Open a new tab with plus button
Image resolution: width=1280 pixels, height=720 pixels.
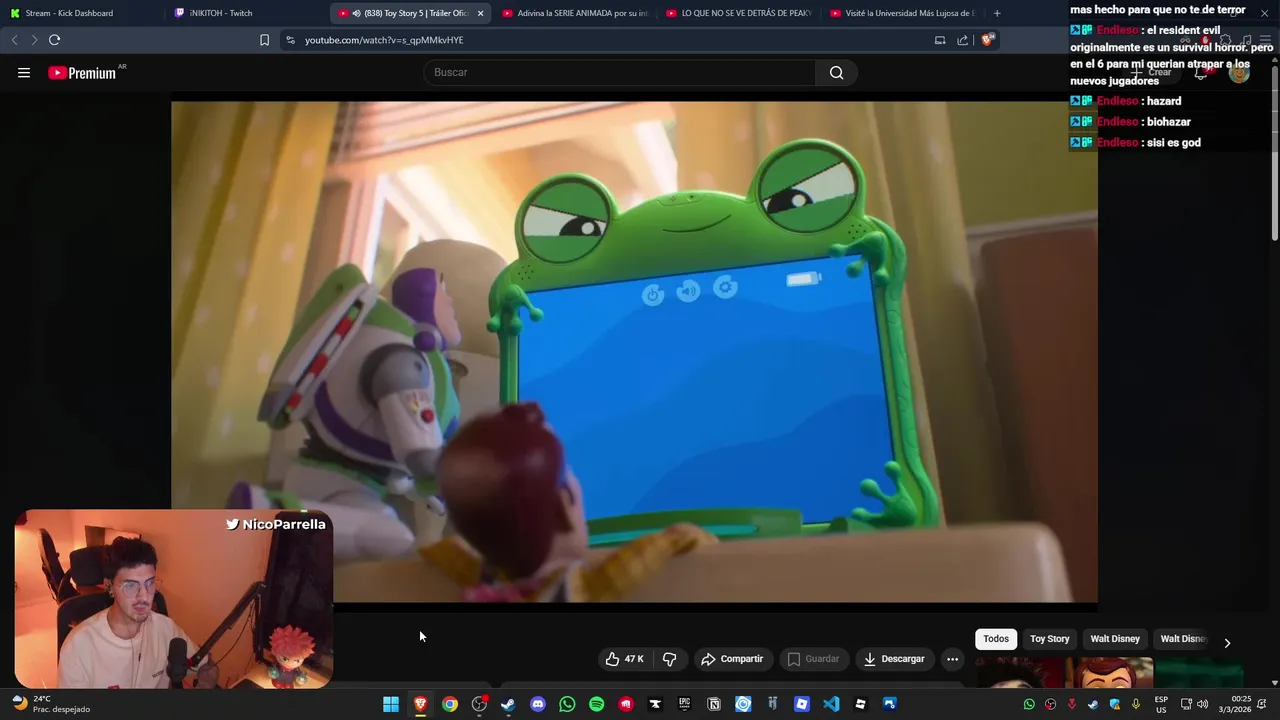tap(997, 13)
